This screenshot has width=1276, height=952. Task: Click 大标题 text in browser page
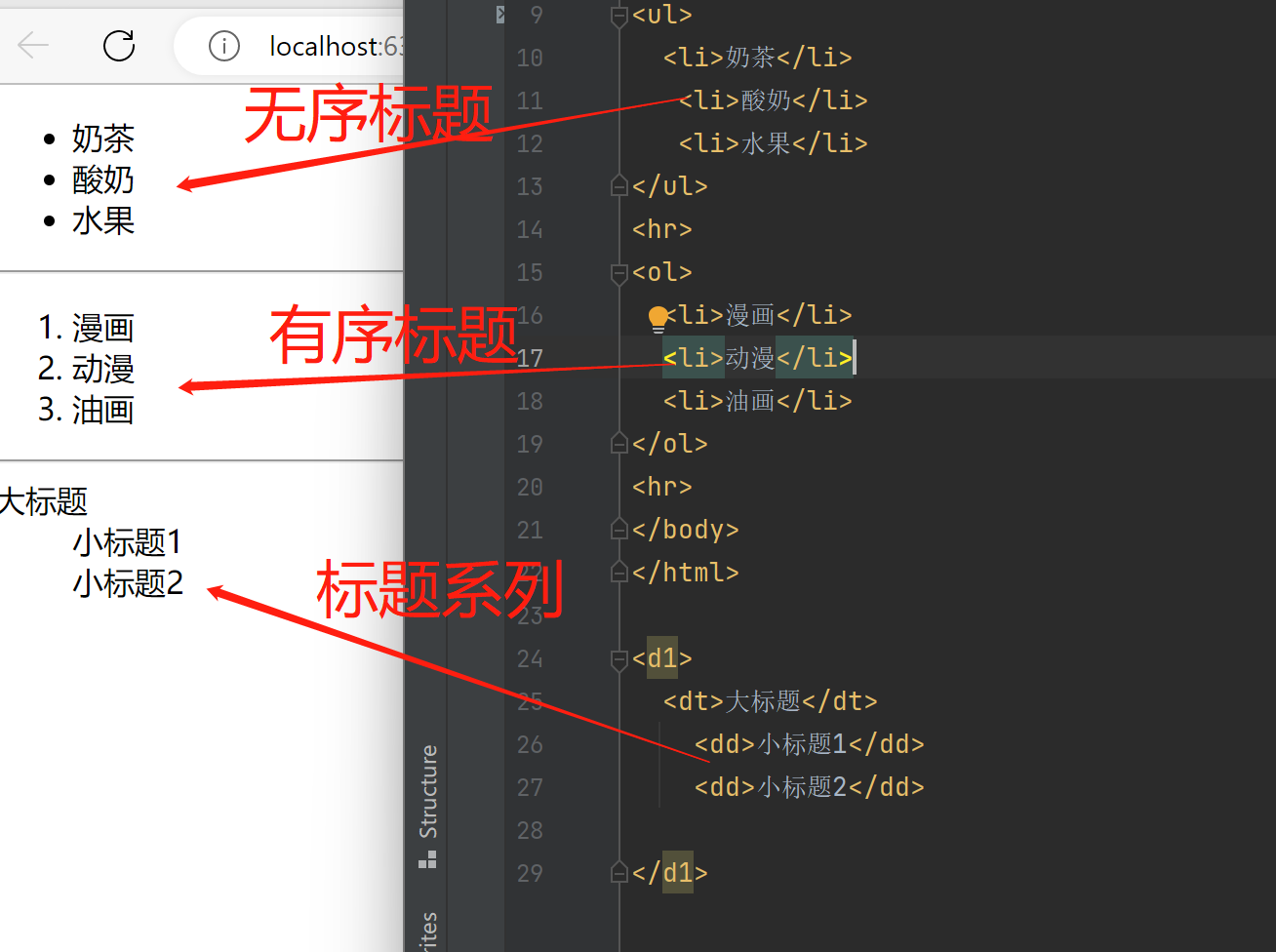coord(44,501)
